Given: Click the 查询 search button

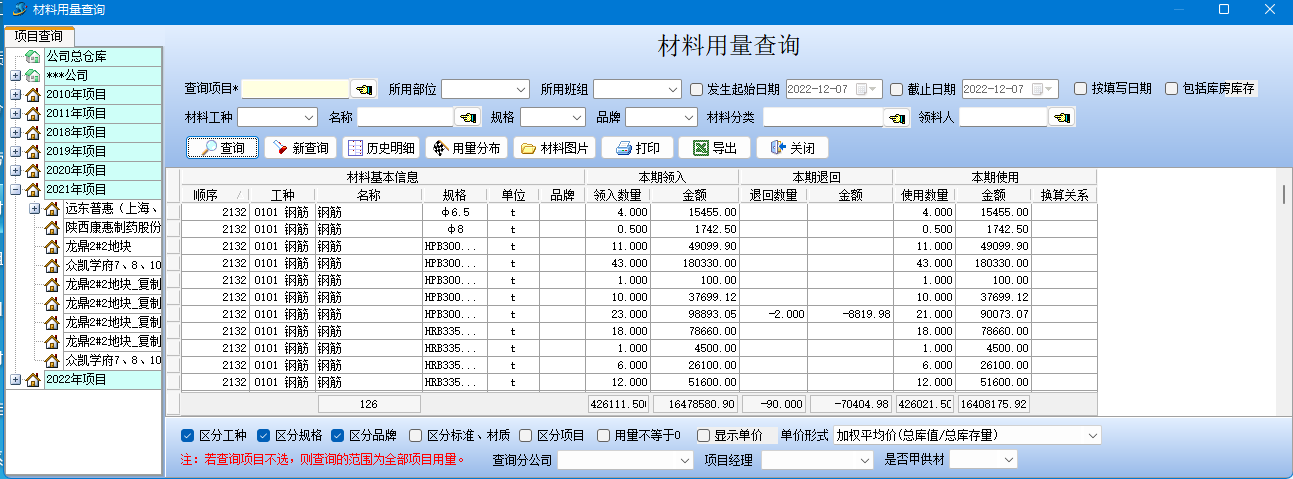Looking at the screenshot, I should [x=222, y=148].
